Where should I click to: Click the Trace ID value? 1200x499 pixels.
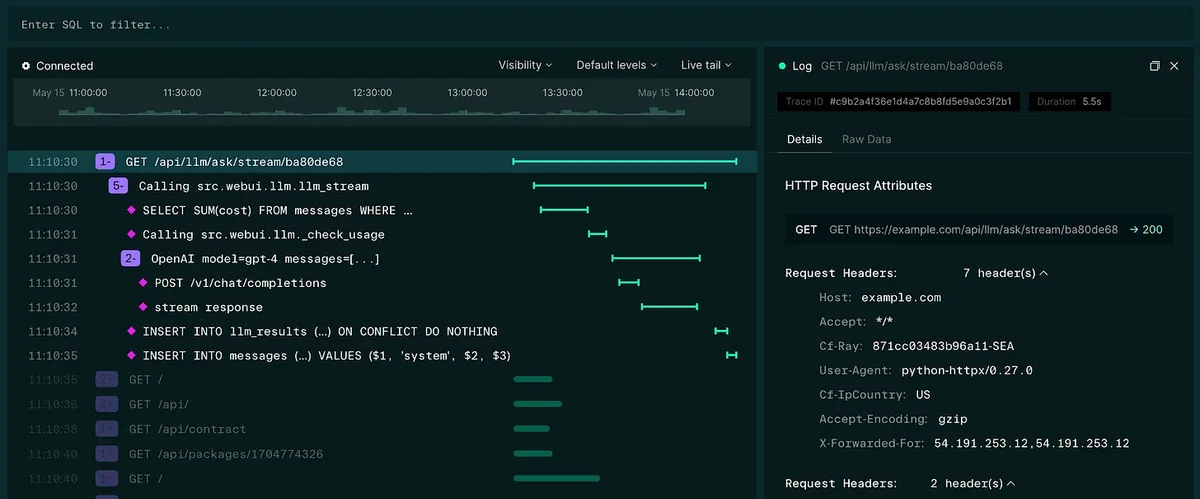click(x=921, y=102)
